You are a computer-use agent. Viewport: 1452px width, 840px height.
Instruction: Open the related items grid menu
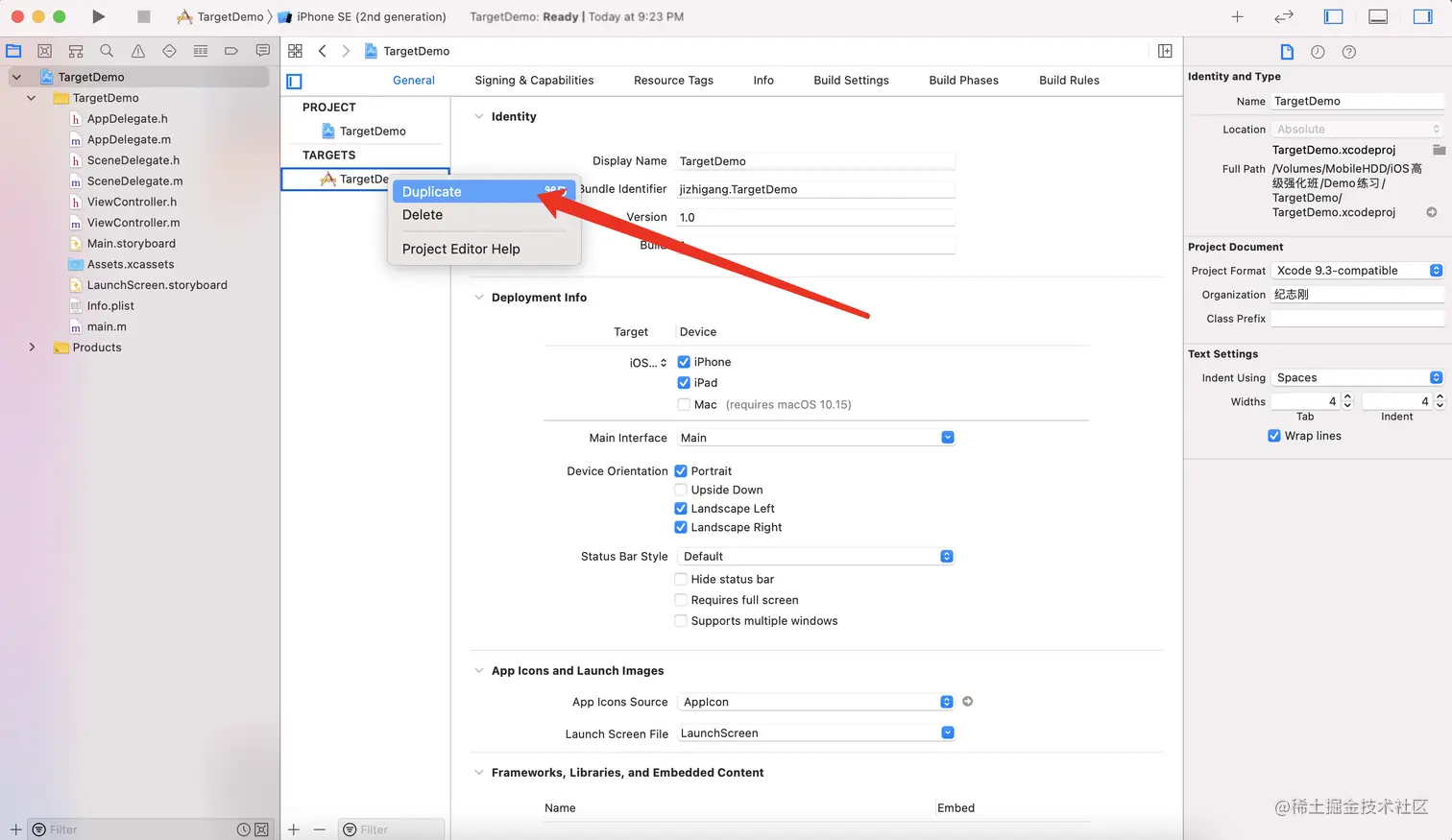coord(295,51)
